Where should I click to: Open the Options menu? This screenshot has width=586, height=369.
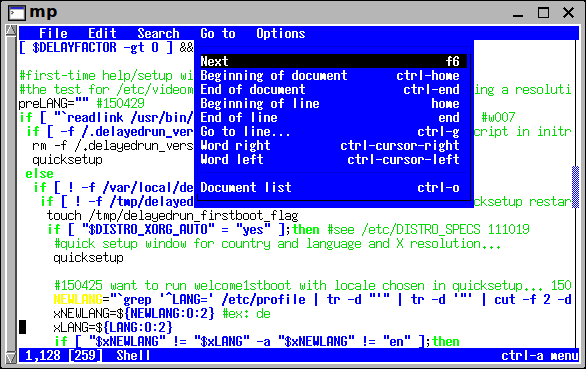(x=281, y=34)
